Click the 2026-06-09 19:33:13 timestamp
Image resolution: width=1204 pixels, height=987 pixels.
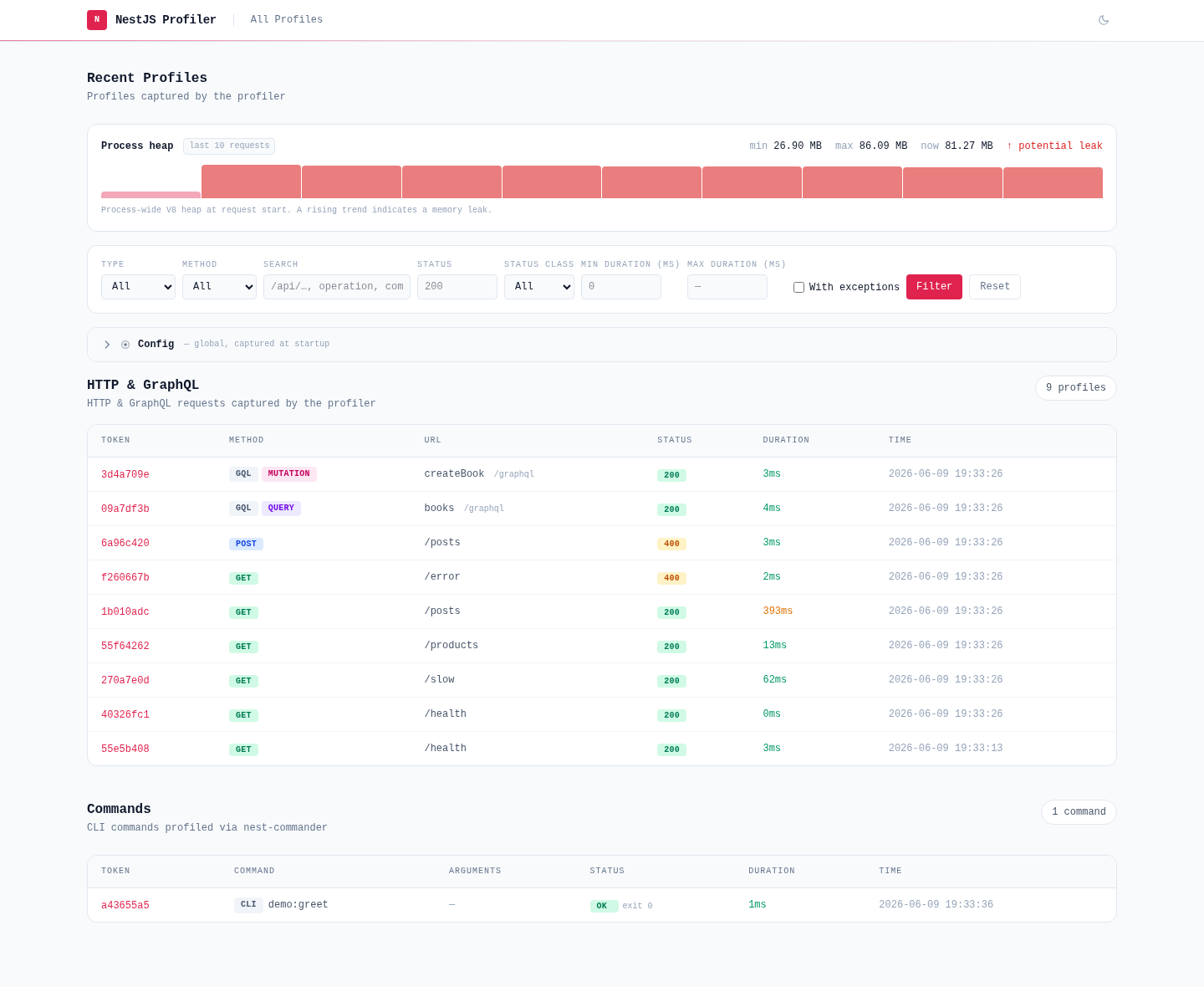point(946,749)
